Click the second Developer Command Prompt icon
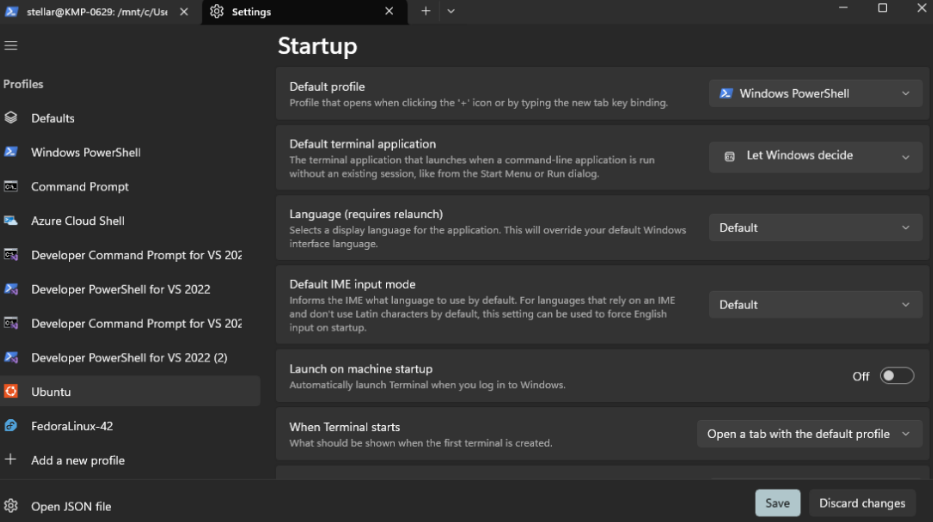 tap(11, 323)
